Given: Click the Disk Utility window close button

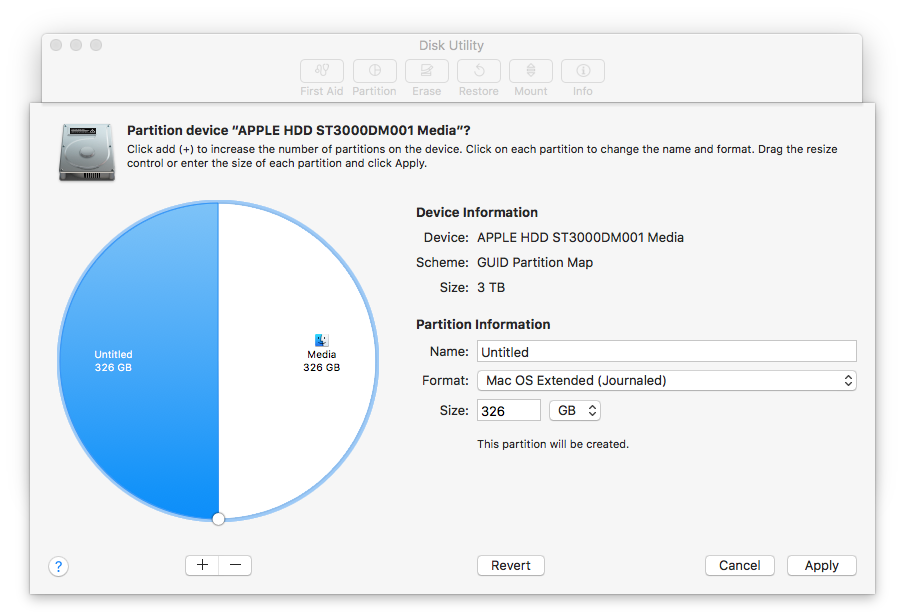Looking at the screenshot, I should click(56, 45).
